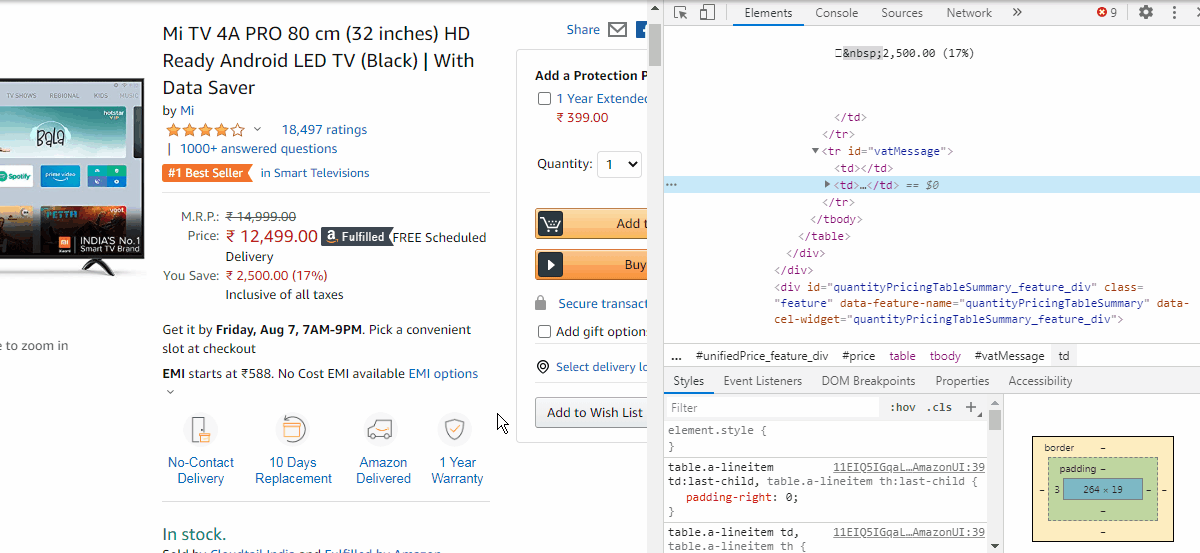
Task: Check the 1 Year Extended warranty box
Action: point(544,98)
